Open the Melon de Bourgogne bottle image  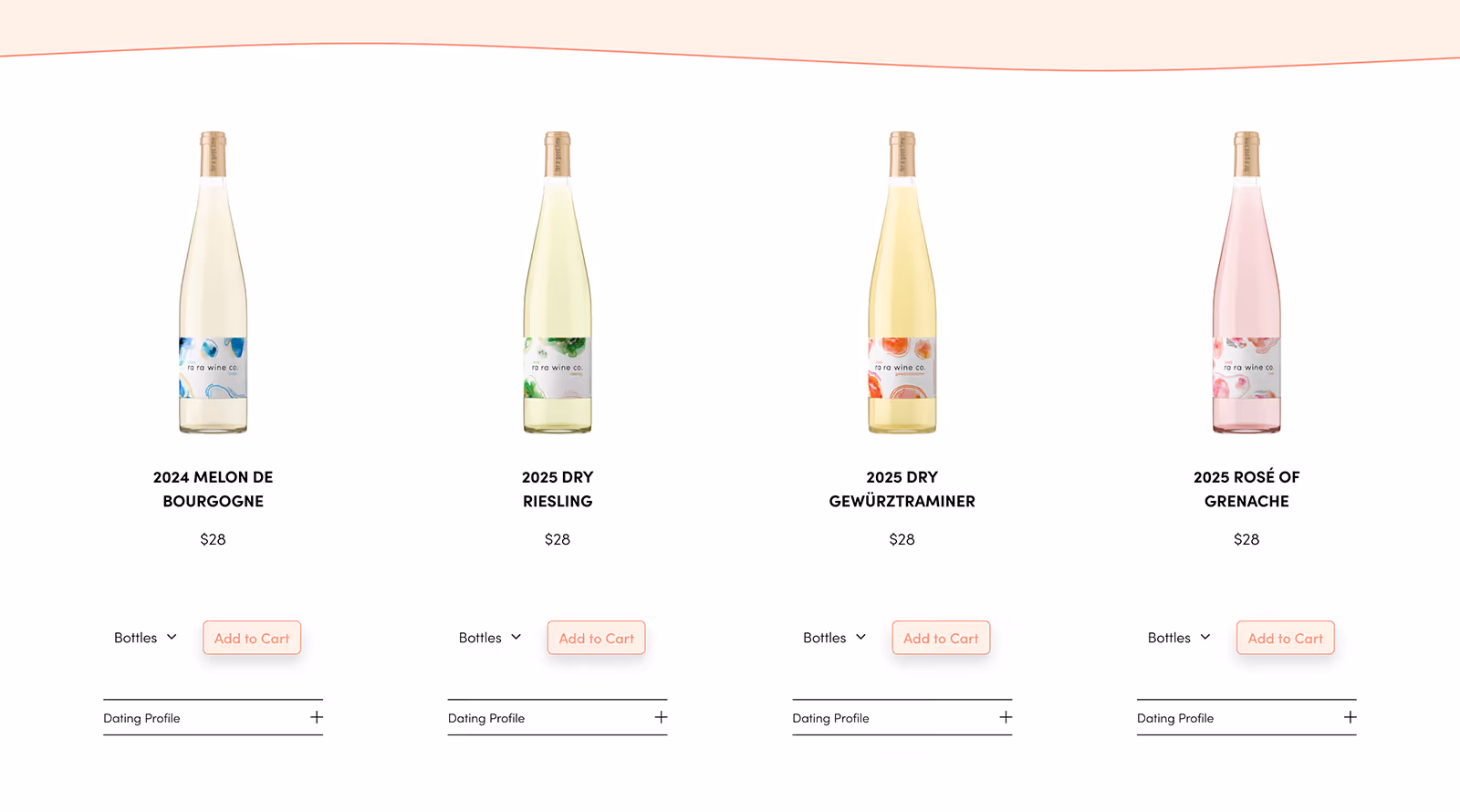(x=213, y=282)
